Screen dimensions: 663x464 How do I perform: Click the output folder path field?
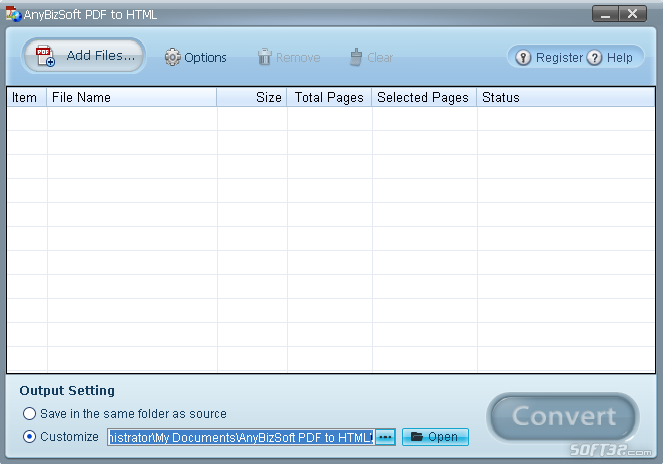point(241,437)
